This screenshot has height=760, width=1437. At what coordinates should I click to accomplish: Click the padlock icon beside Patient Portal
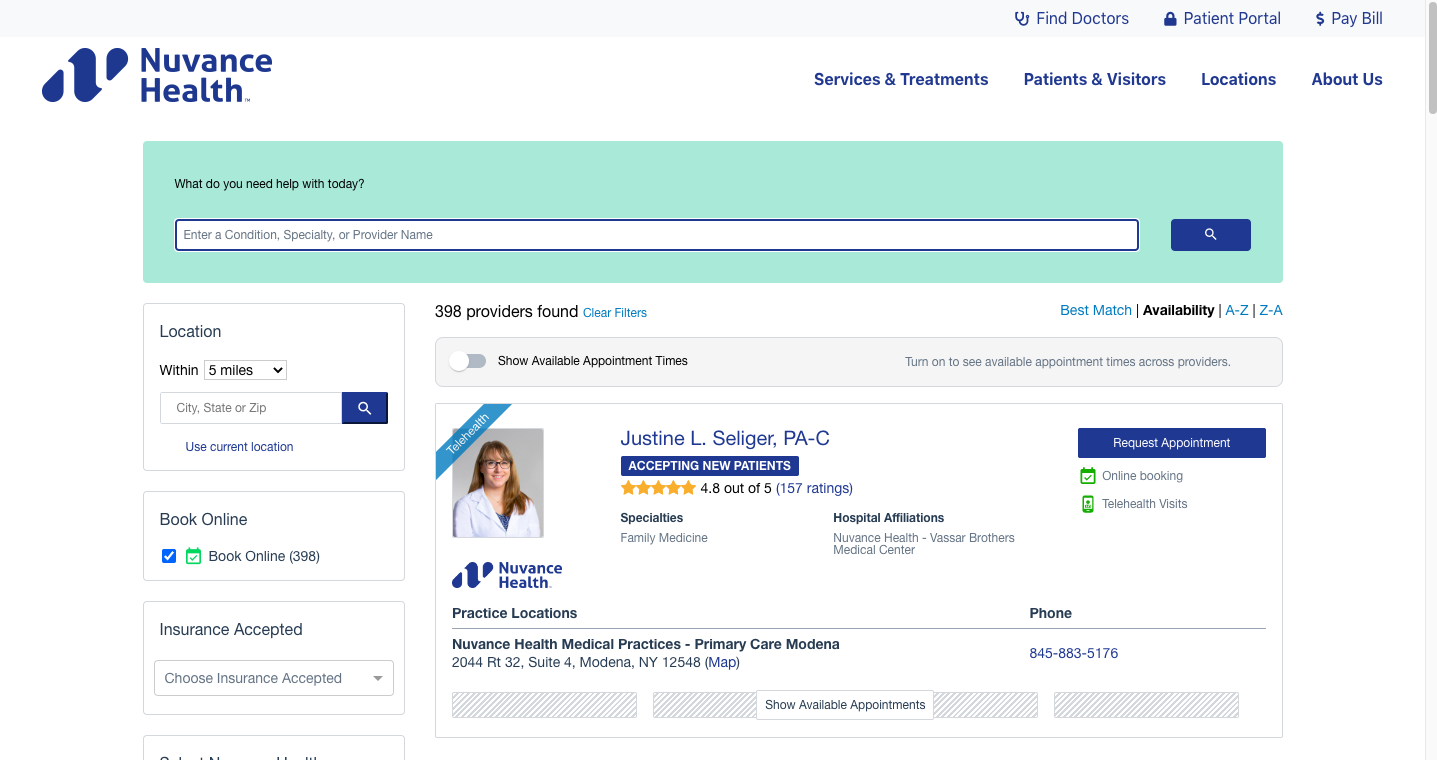click(x=1170, y=19)
